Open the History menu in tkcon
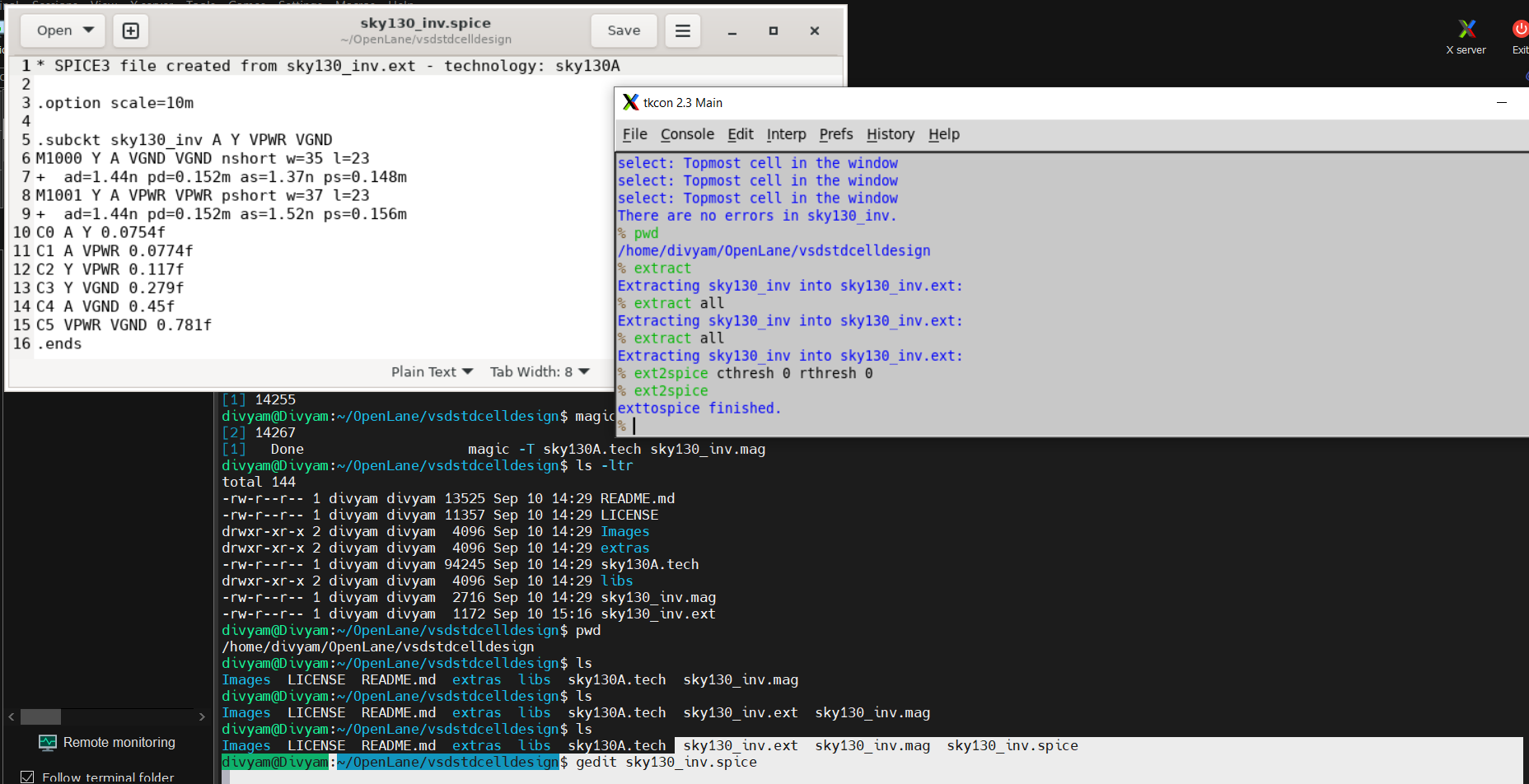 [890, 134]
